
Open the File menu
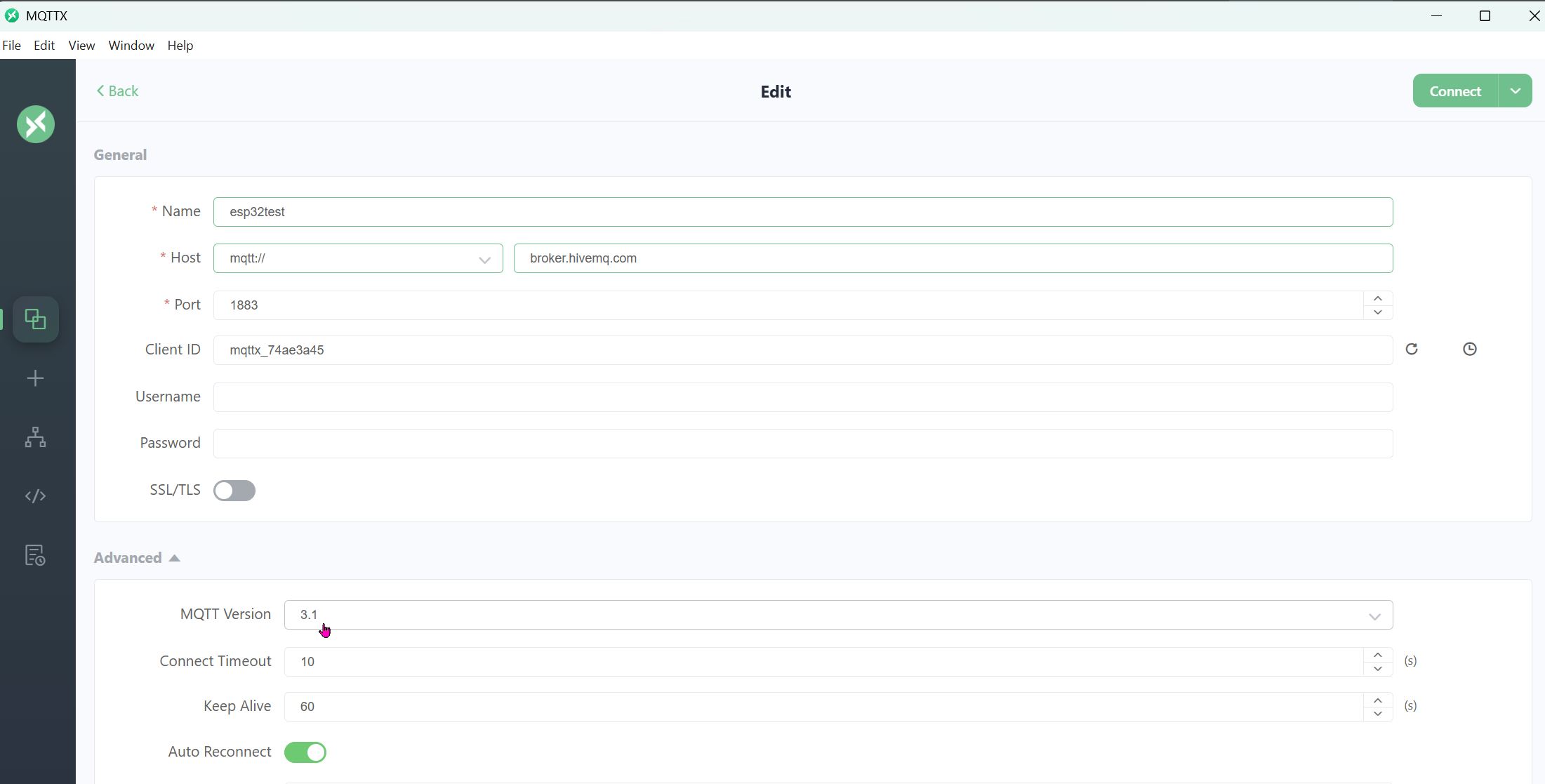coord(12,46)
